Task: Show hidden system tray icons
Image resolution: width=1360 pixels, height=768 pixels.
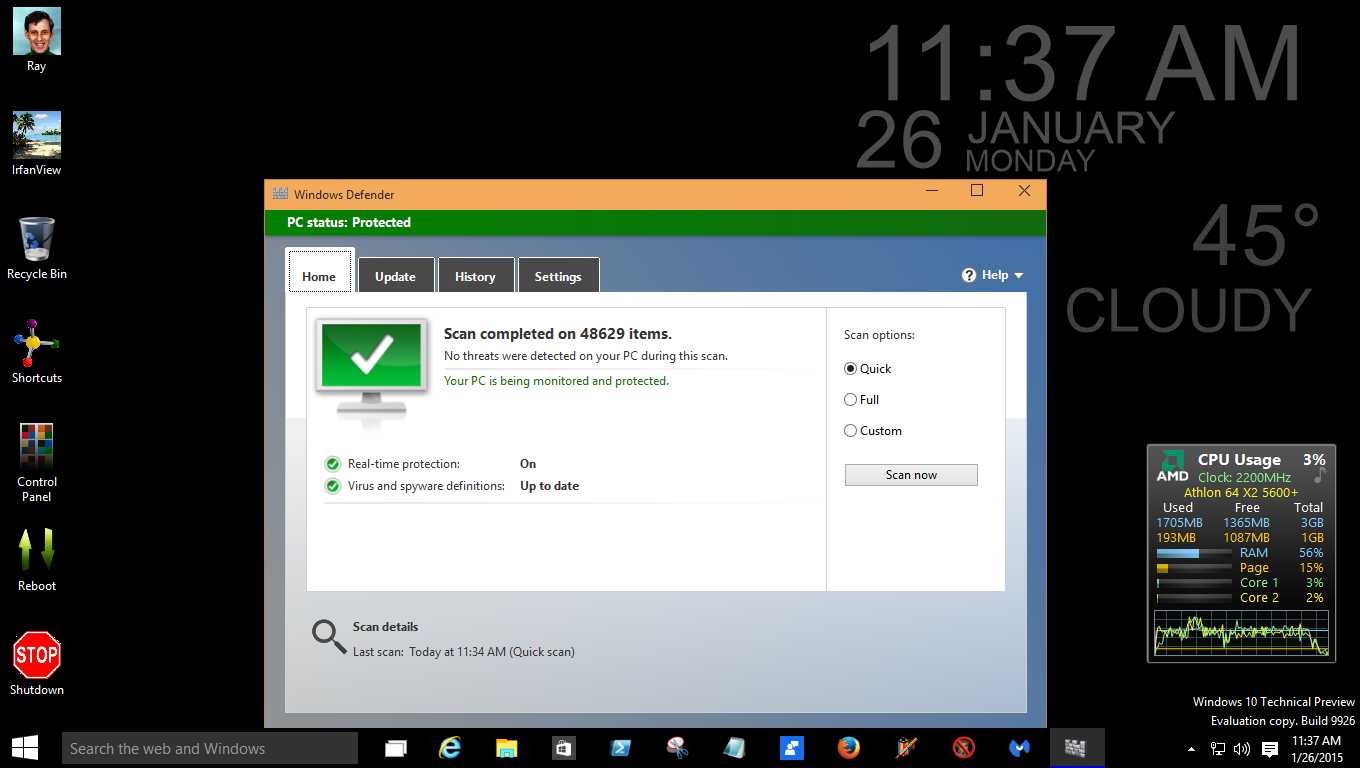Action: [1191, 749]
